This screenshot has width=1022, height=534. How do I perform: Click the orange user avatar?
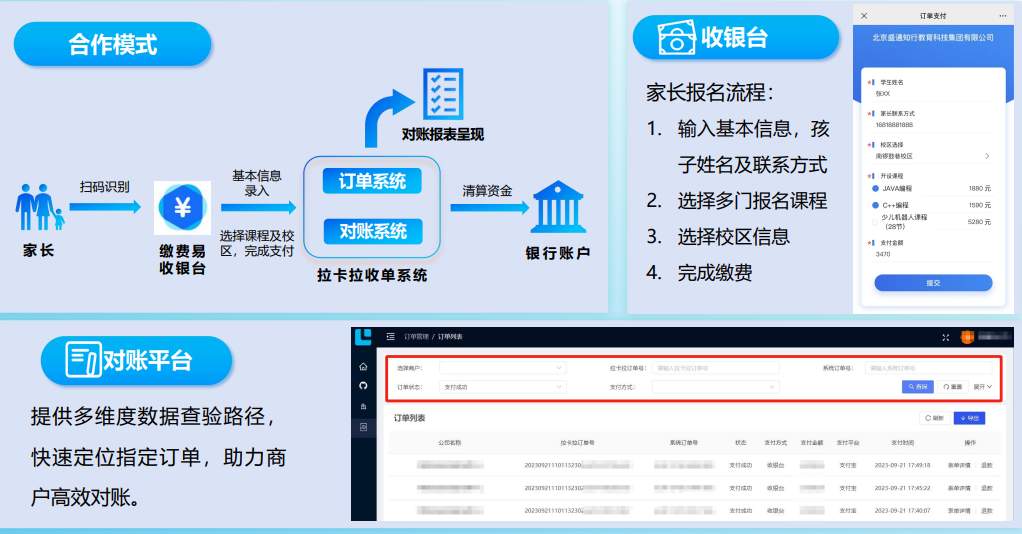(x=967, y=337)
